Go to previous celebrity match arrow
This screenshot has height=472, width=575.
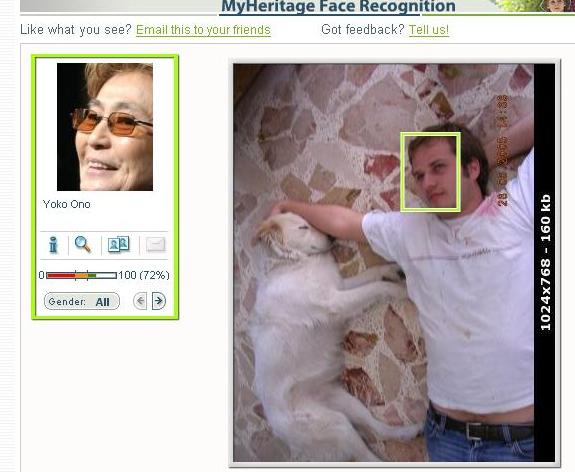click(x=140, y=301)
